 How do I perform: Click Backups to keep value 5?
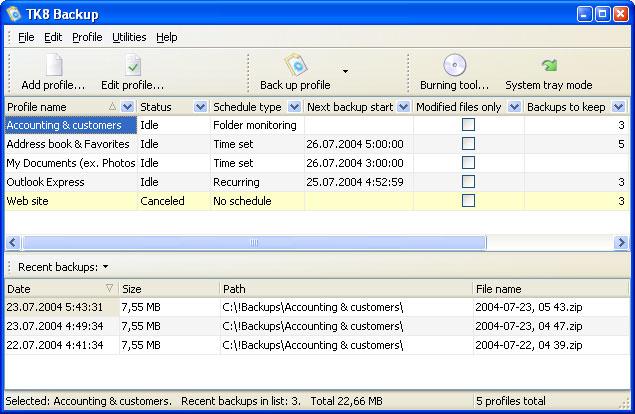[621, 144]
